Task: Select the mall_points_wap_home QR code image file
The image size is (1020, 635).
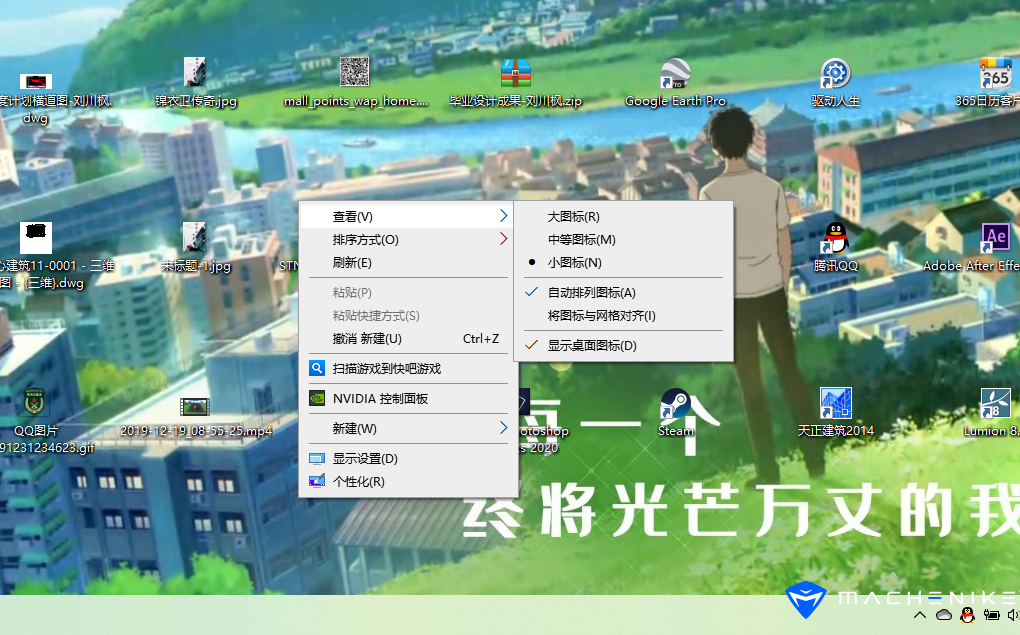Action: 355,83
